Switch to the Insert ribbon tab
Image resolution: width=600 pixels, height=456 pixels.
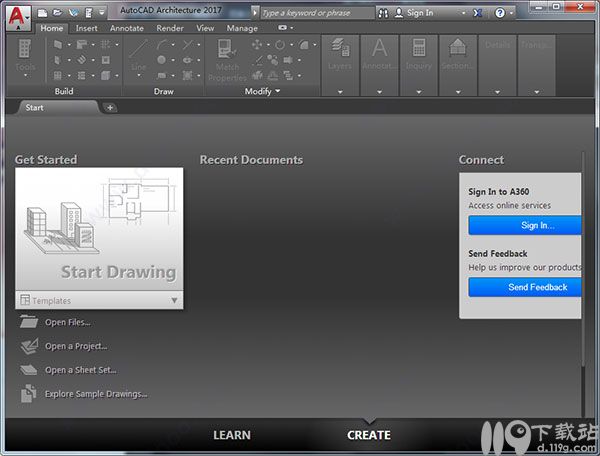pyautogui.click(x=86, y=28)
